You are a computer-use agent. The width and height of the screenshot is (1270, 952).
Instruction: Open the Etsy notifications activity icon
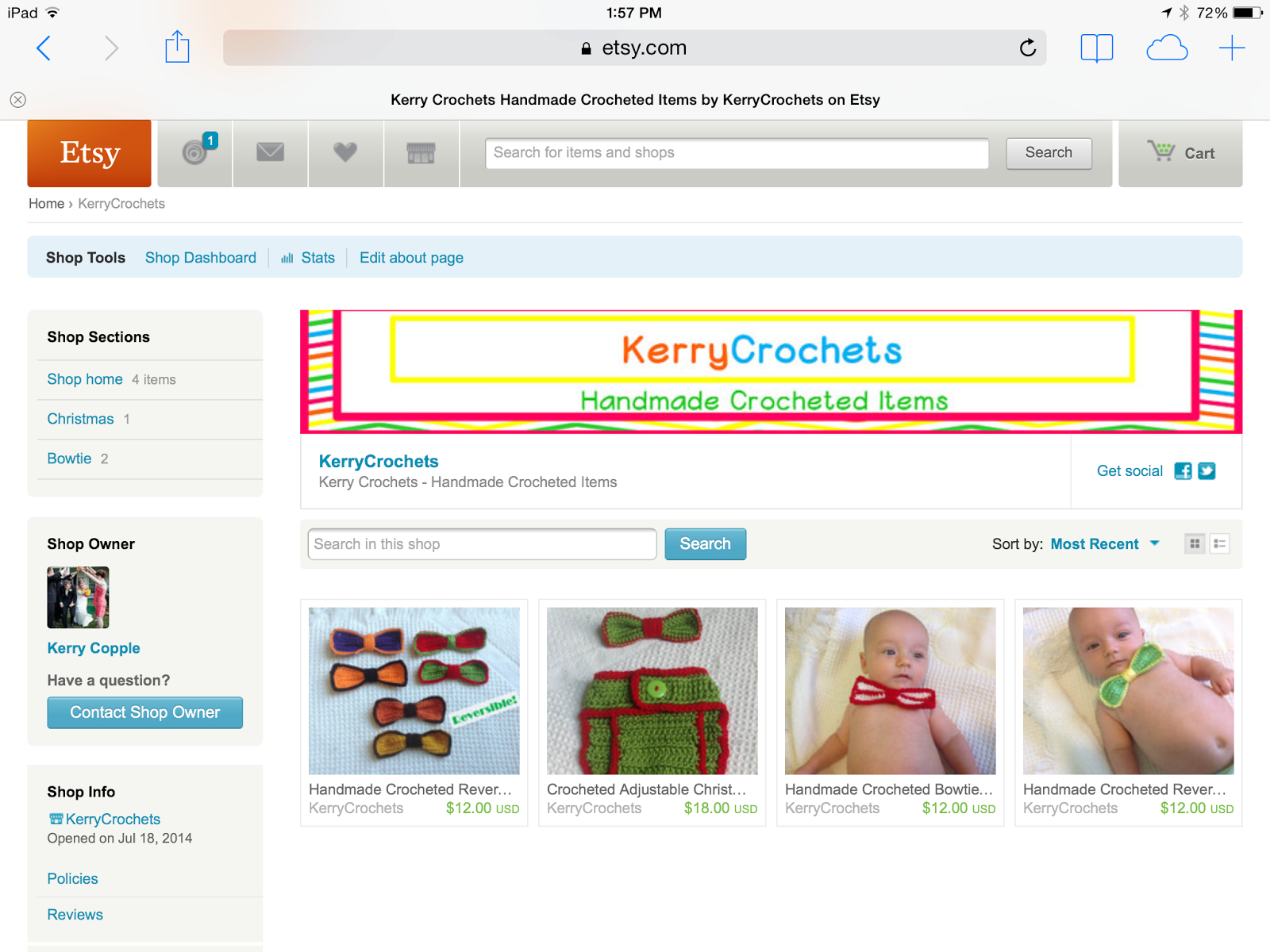pyautogui.click(x=195, y=152)
